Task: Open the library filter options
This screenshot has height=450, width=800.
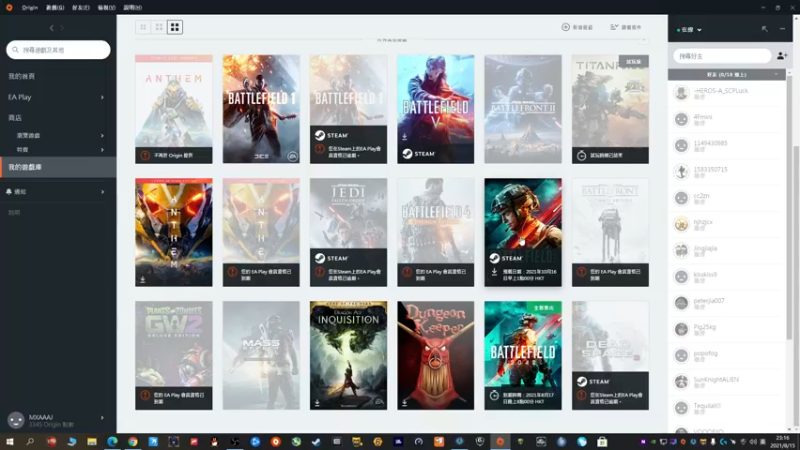Action: click(626, 27)
